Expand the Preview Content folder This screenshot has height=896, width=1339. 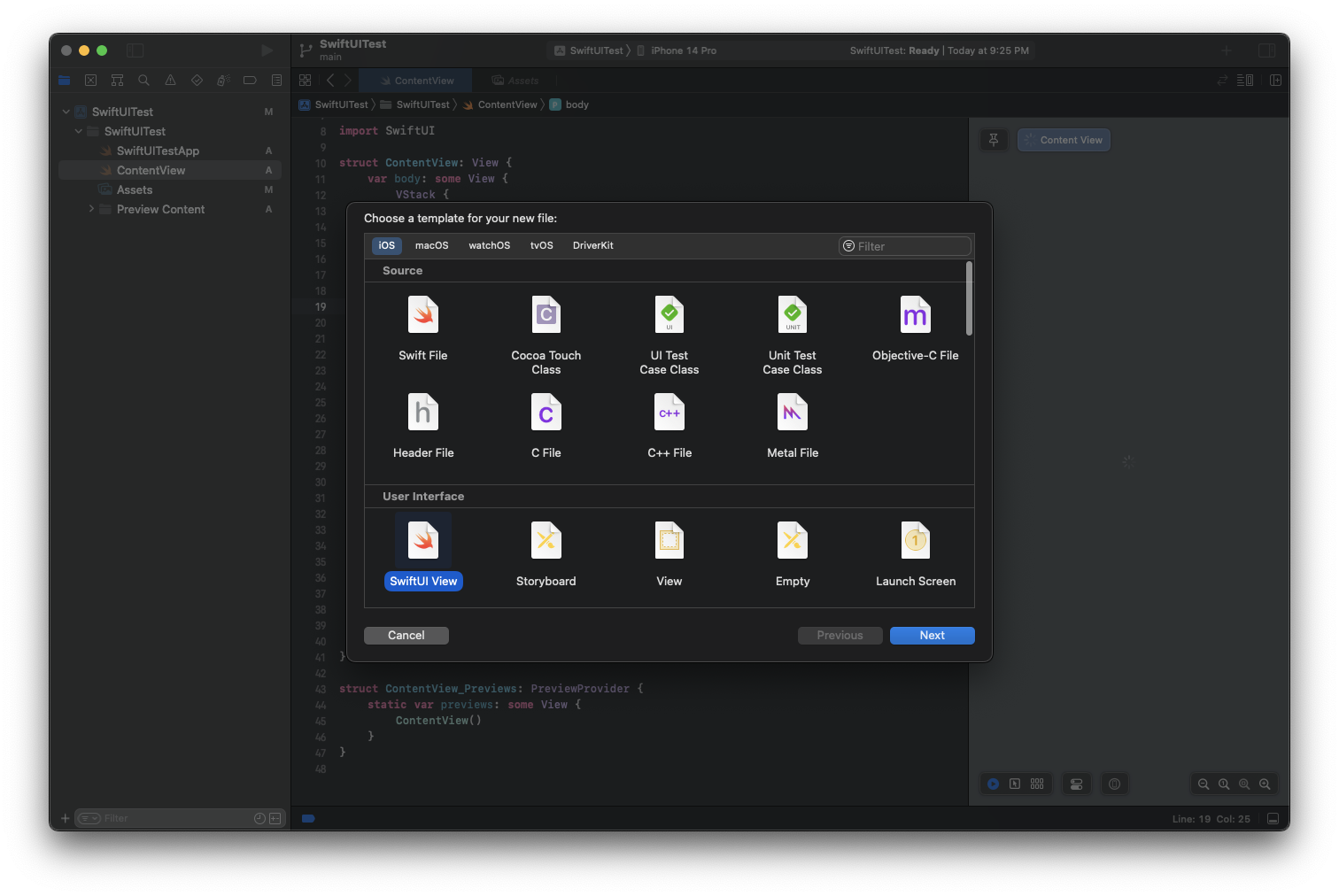tap(90, 209)
